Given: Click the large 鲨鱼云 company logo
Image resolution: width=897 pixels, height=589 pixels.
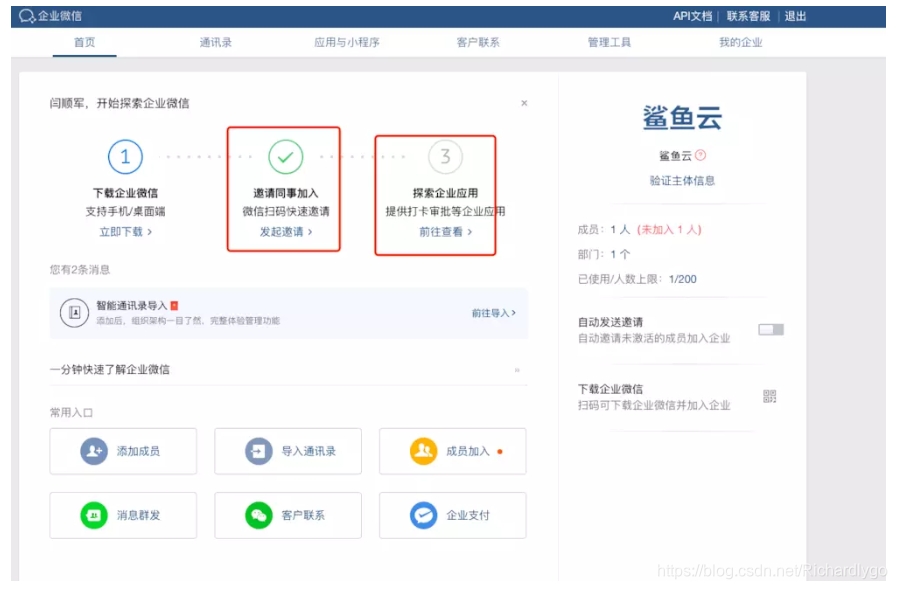Looking at the screenshot, I should click(682, 118).
